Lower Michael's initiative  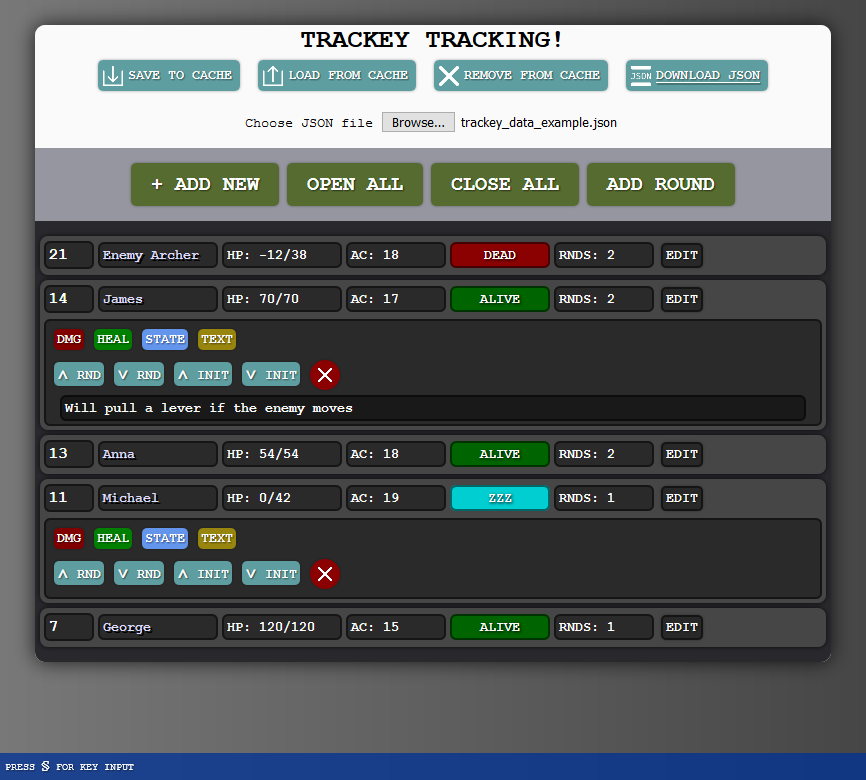pyautogui.click(x=271, y=574)
